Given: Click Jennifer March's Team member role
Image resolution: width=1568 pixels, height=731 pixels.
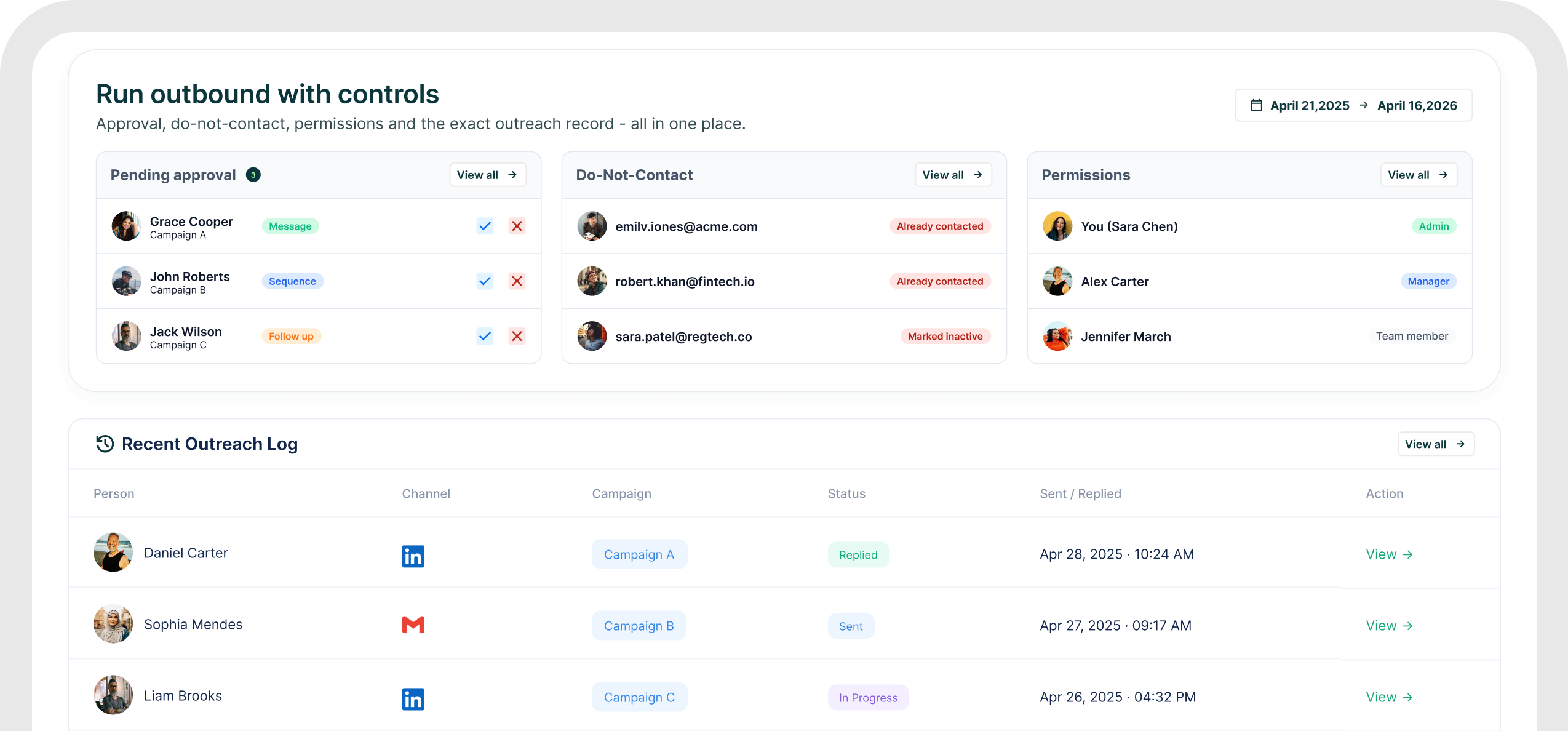Looking at the screenshot, I should click(1412, 336).
